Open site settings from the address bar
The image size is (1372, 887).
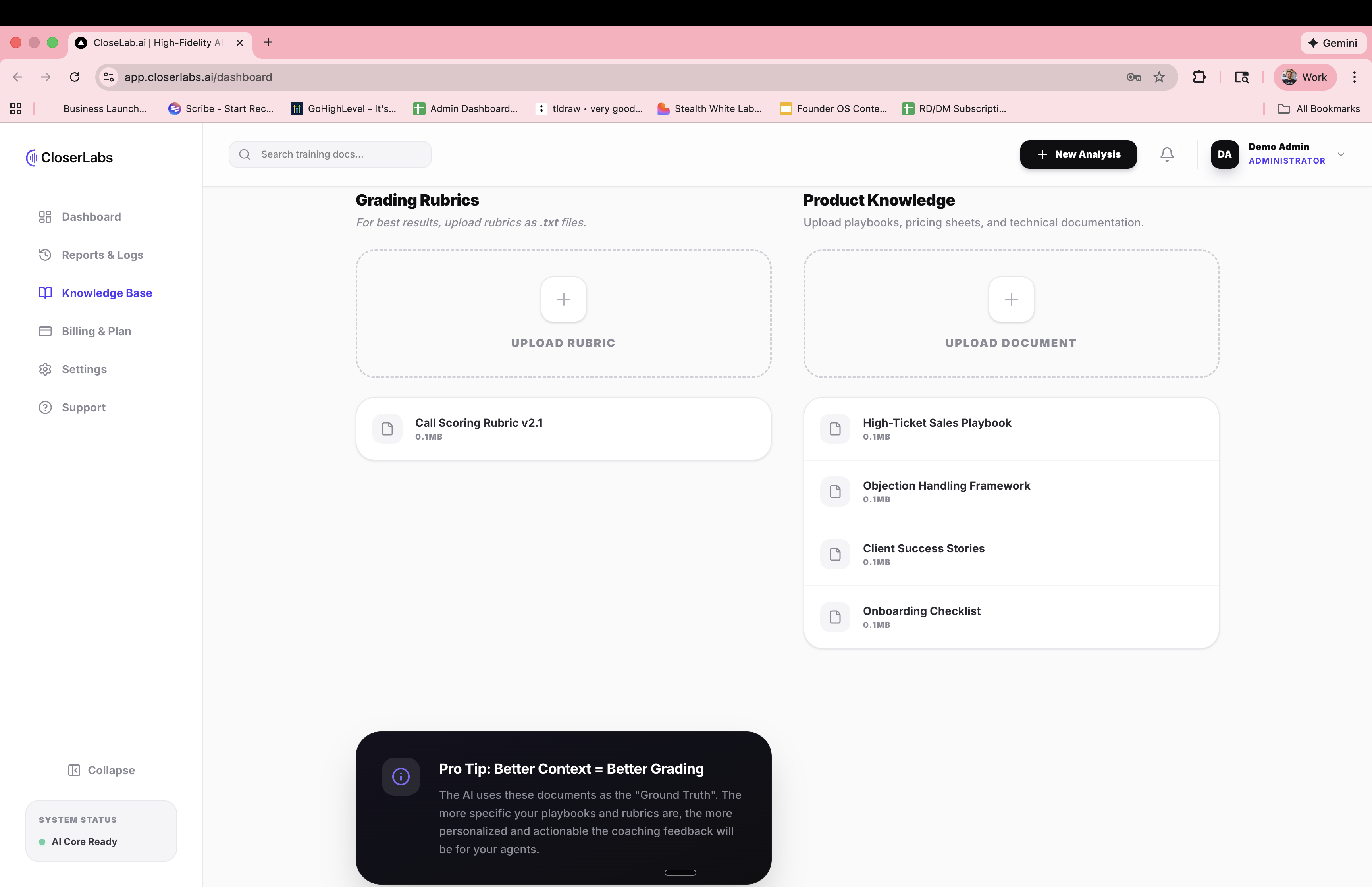(108, 77)
